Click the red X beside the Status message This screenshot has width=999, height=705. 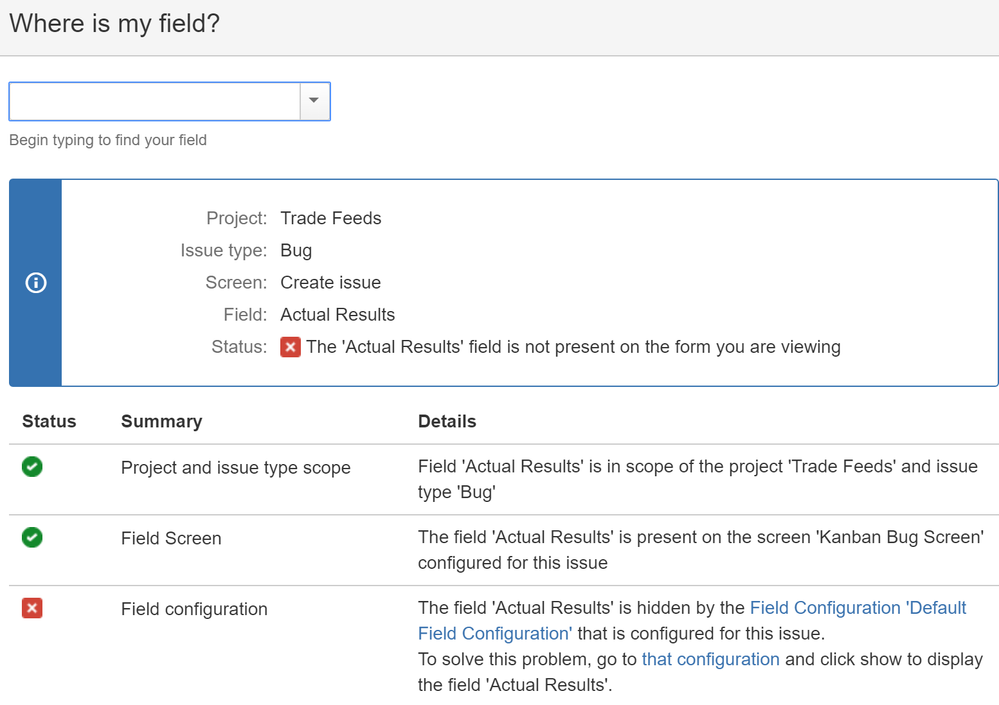click(x=291, y=347)
